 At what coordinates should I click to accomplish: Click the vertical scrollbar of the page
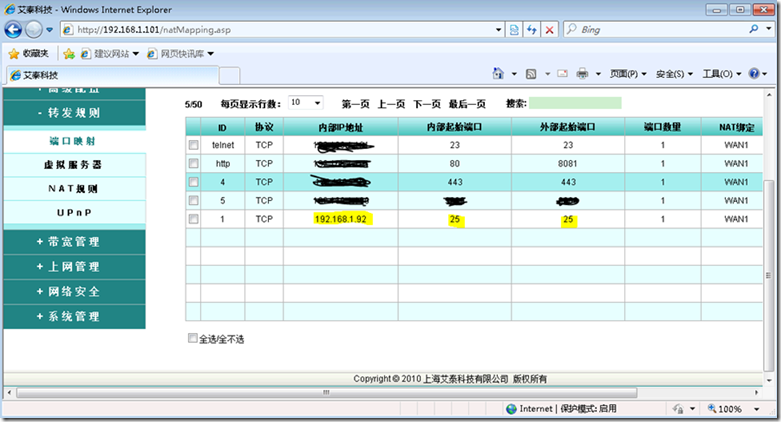(769, 275)
